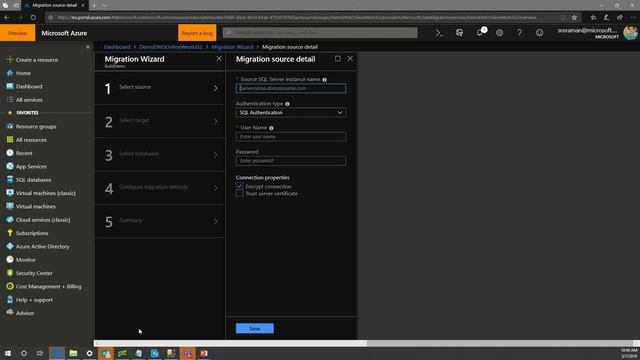This screenshot has height=360, width=640.
Task: Click Security Center shield icon
Action: [10, 273]
